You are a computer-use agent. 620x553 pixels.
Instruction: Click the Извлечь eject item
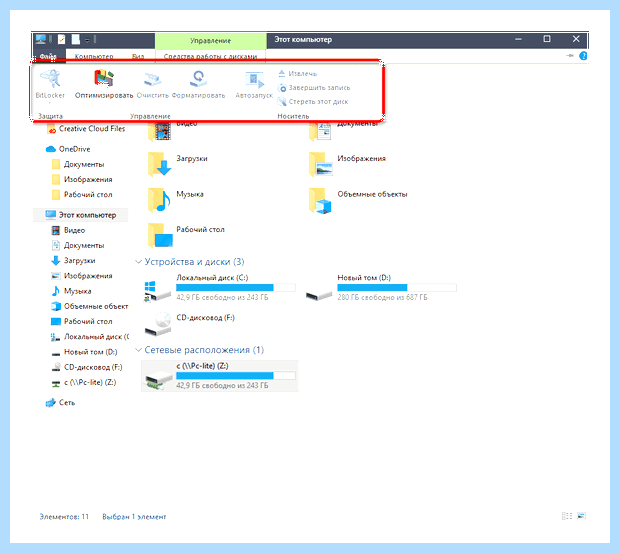(x=297, y=74)
